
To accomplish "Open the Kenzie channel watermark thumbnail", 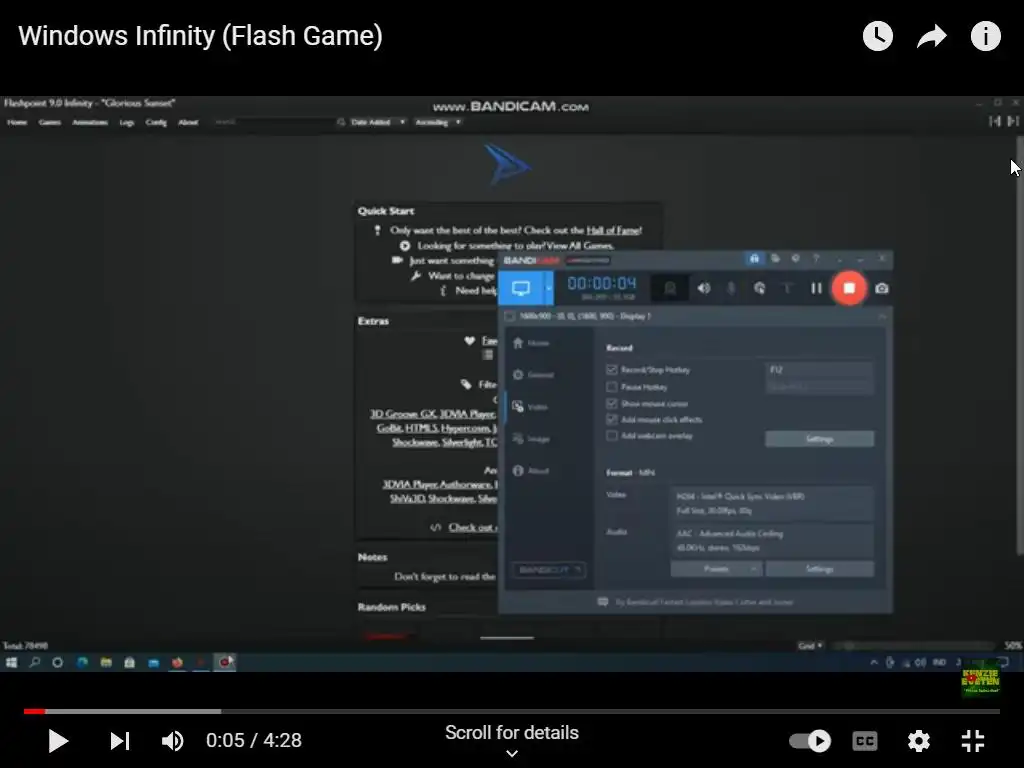I will [x=980, y=680].
